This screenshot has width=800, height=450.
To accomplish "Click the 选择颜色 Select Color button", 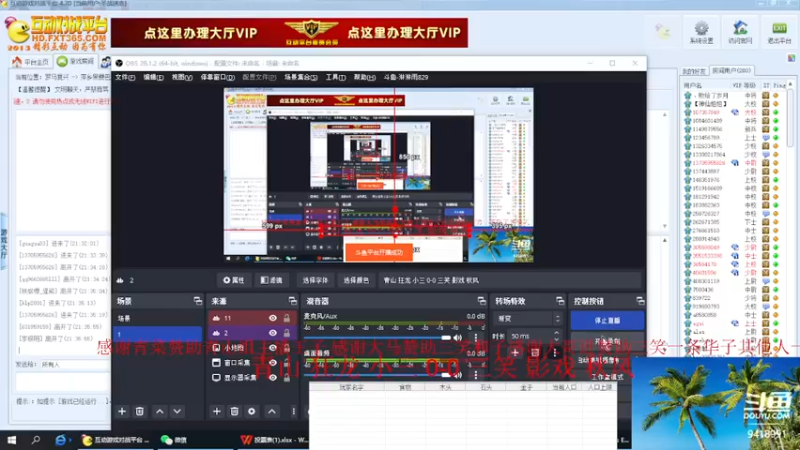I will [356, 280].
